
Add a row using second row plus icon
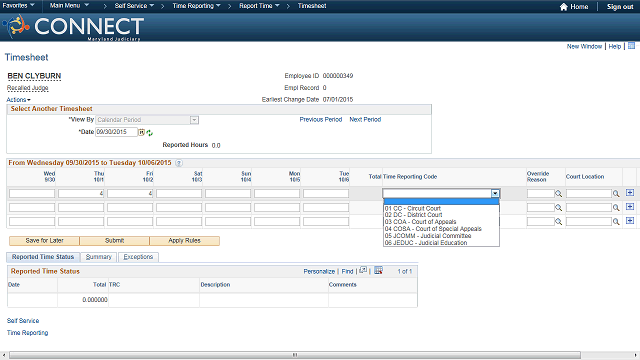[x=630, y=207]
